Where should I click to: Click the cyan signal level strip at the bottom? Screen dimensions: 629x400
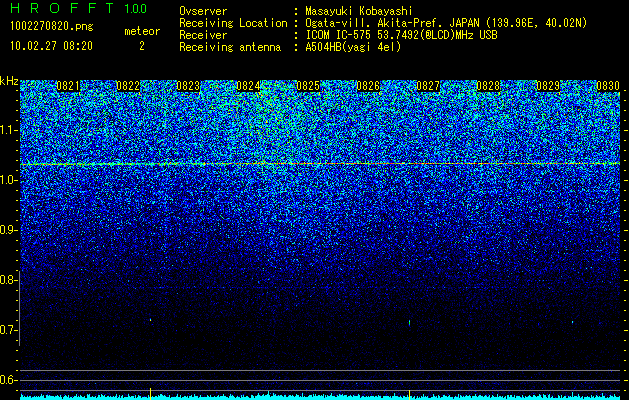320,397
